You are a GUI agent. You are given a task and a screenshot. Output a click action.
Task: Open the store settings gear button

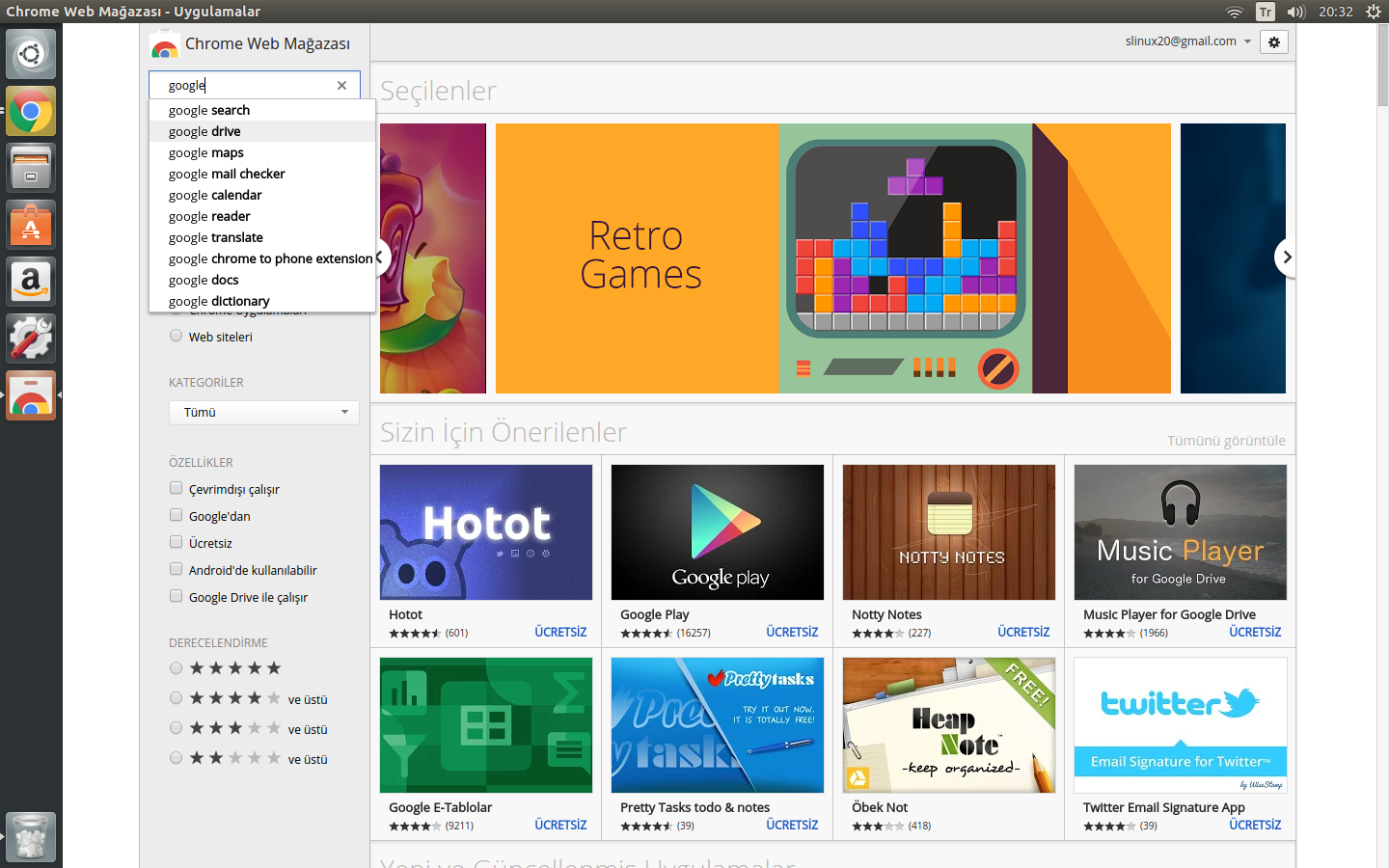(1274, 41)
